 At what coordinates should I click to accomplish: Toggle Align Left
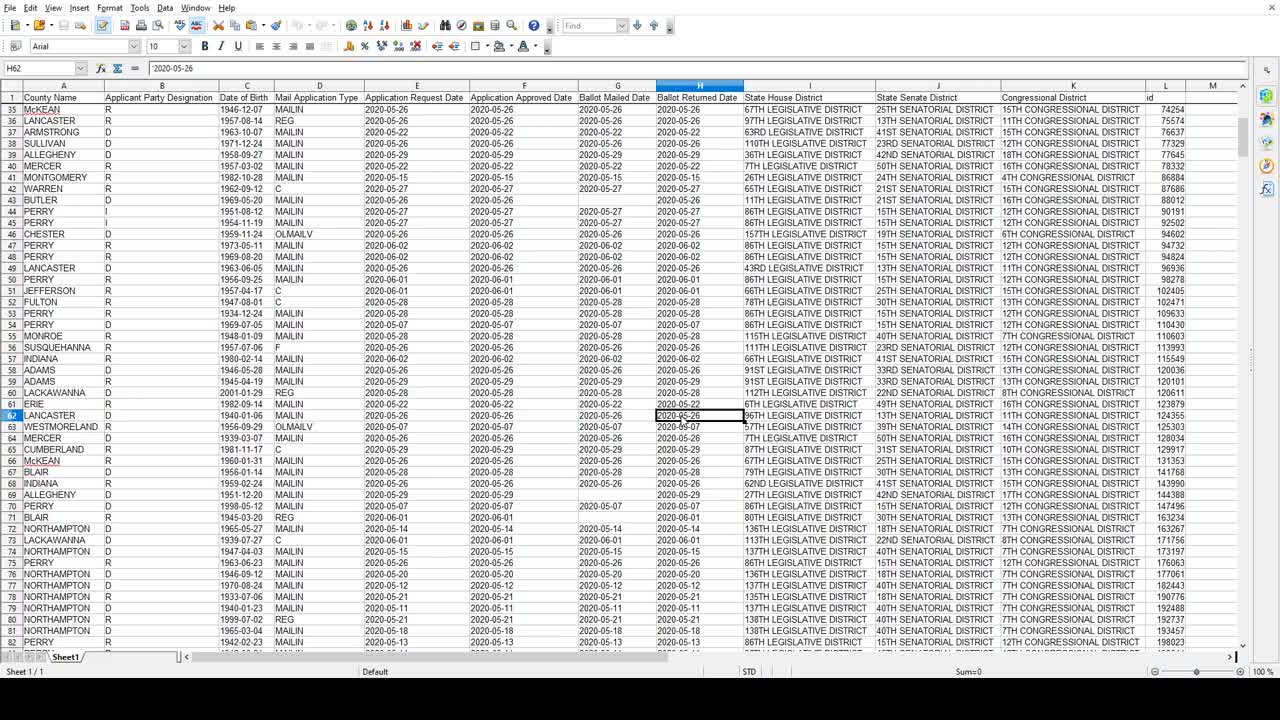260,46
